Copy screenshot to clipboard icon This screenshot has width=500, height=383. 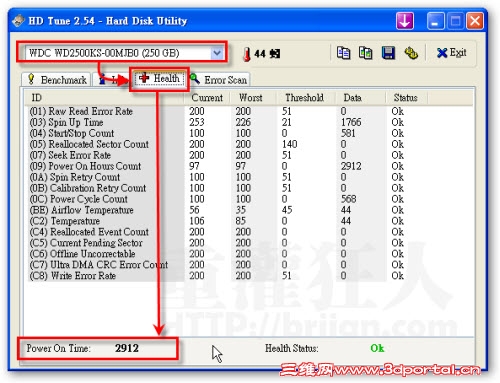click(365, 53)
